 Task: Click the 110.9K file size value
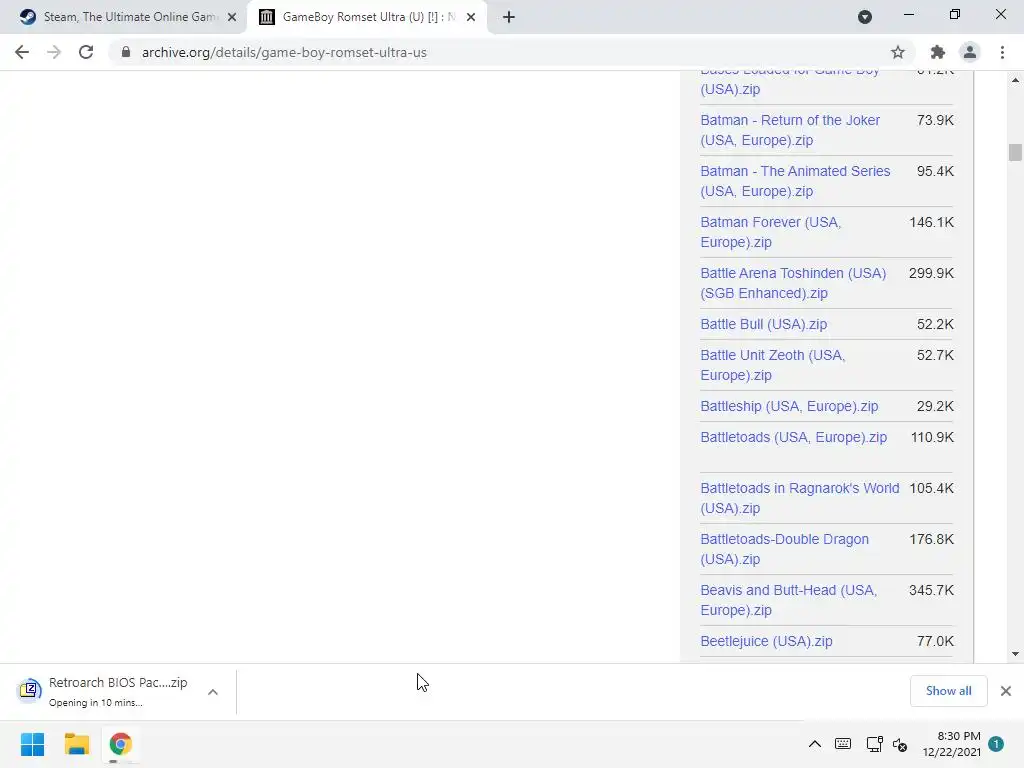pos(933,437)
